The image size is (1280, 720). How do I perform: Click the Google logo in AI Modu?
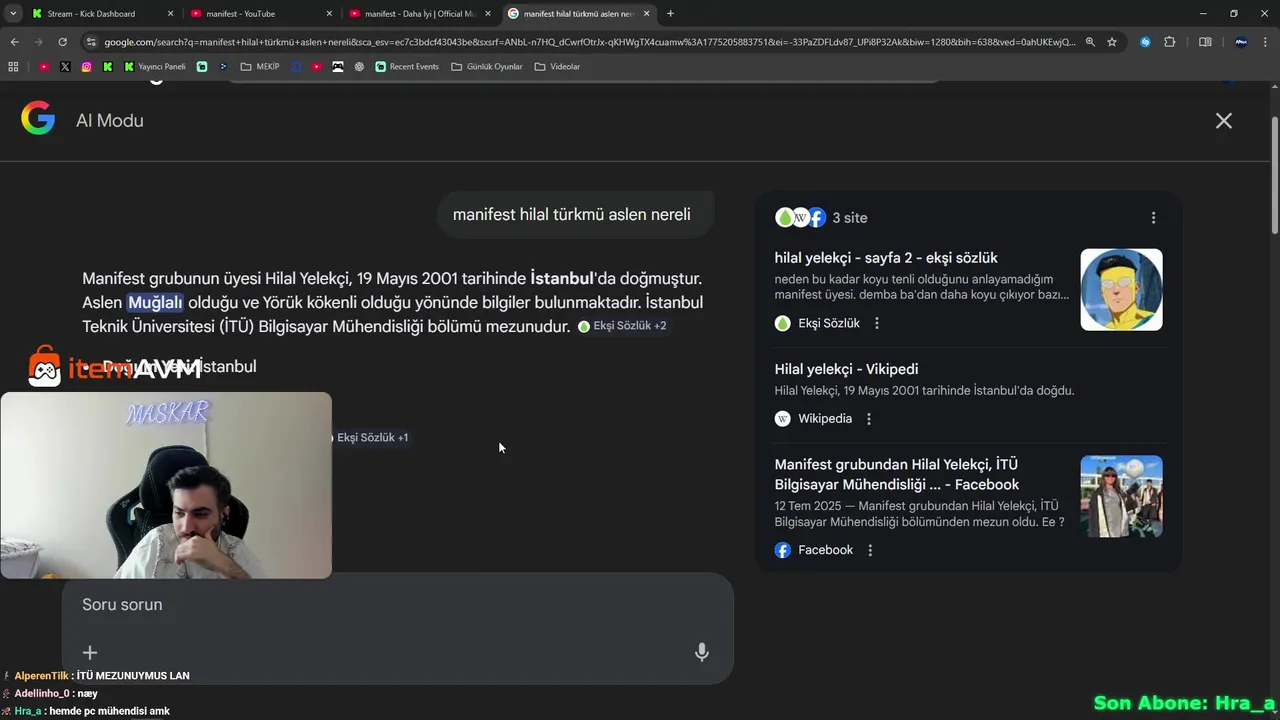tap(38, 118)
